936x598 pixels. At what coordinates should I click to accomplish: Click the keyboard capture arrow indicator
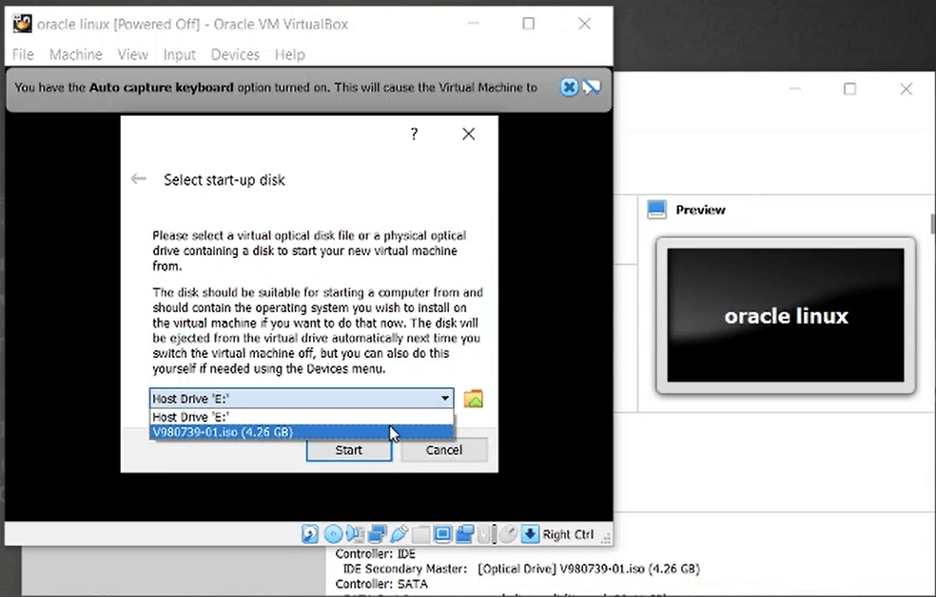point(530,535)
